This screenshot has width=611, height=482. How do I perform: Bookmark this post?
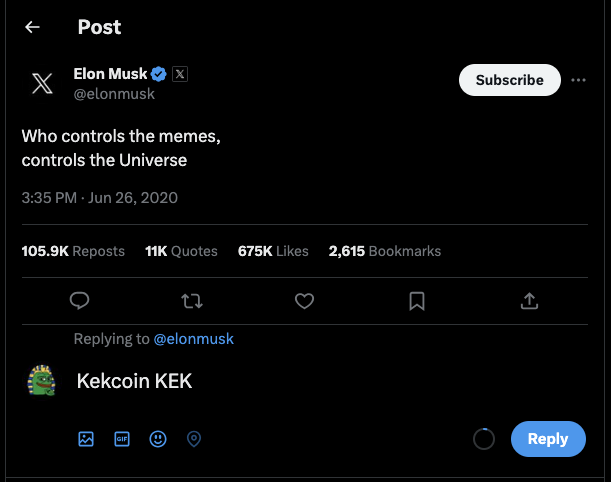tap(417, 300)
